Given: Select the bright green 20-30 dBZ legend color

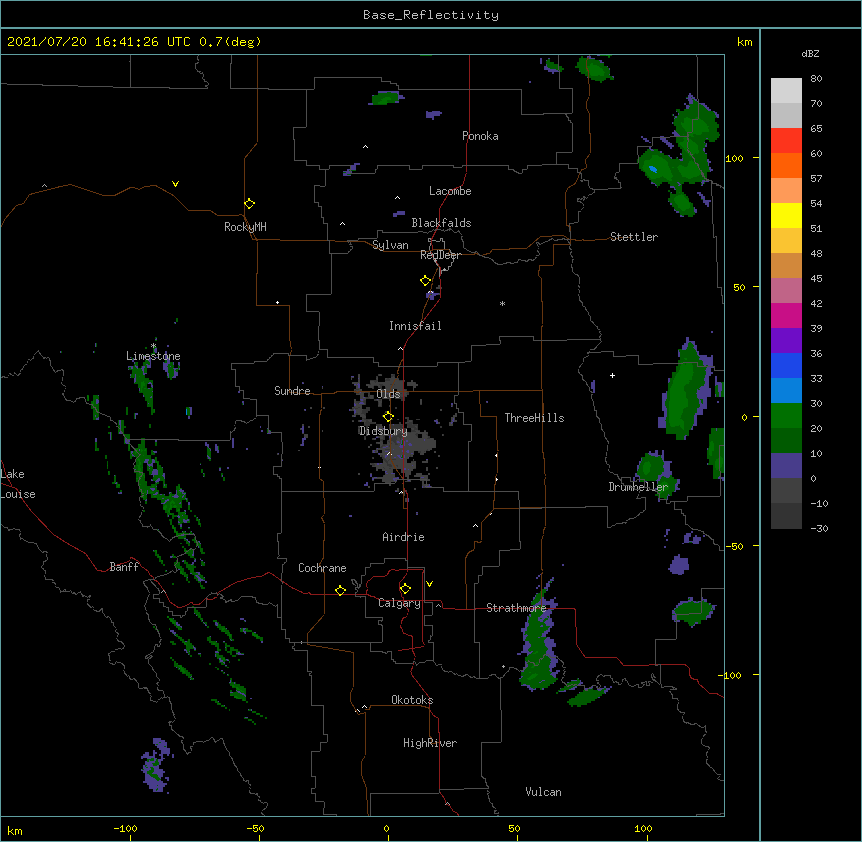Looking at the screenshot, I should [x=786, y=416].
